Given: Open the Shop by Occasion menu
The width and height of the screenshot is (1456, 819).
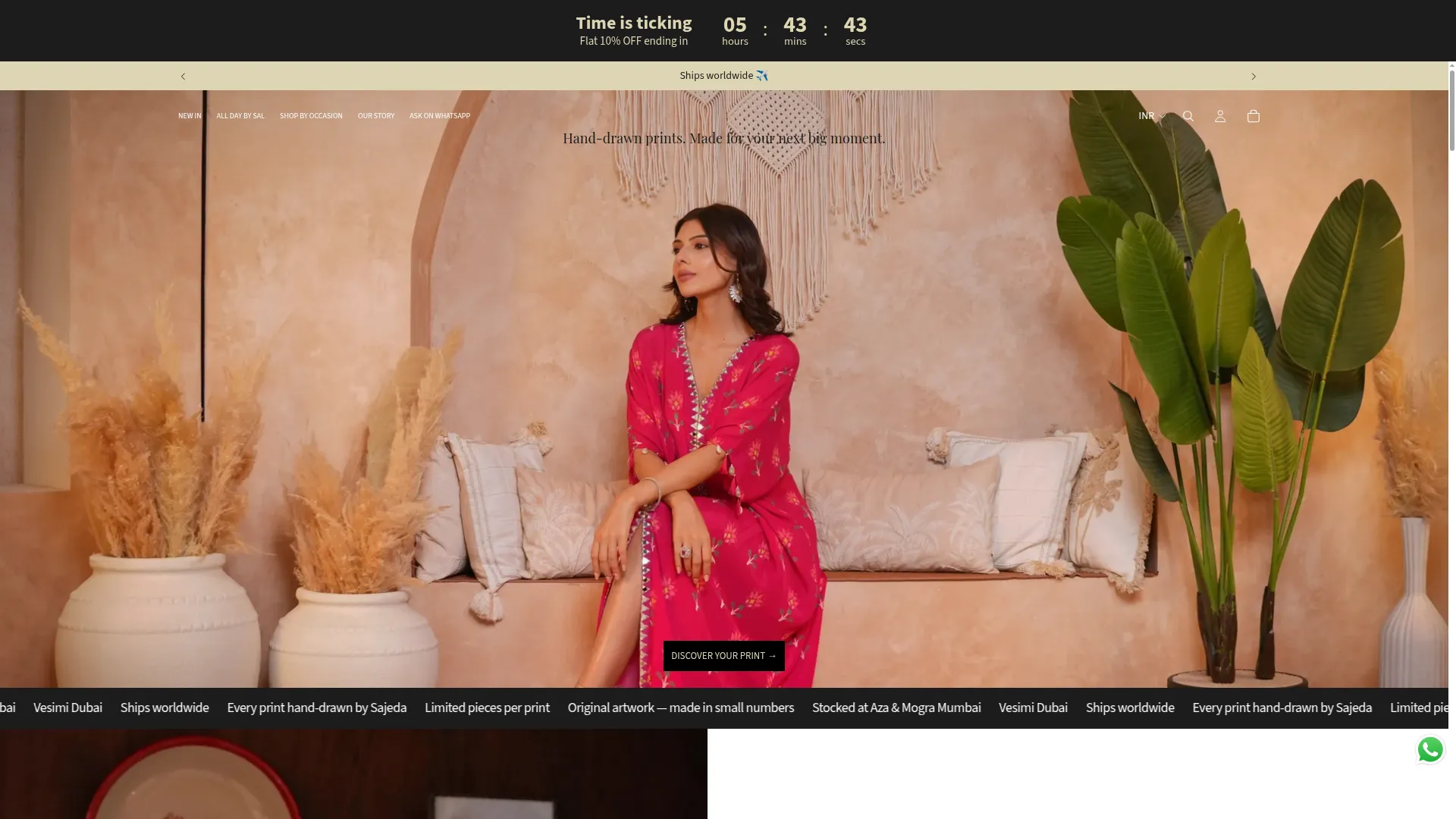Looking at the screenshot, I should [x=311, y=116].
